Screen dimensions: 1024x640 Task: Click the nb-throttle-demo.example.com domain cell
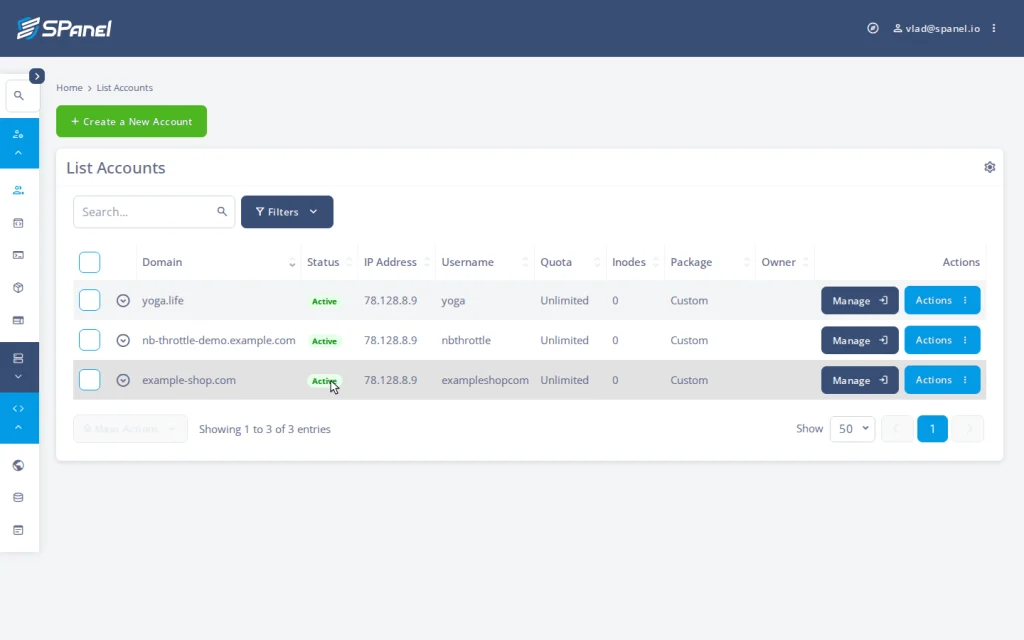tap(219, 340)
